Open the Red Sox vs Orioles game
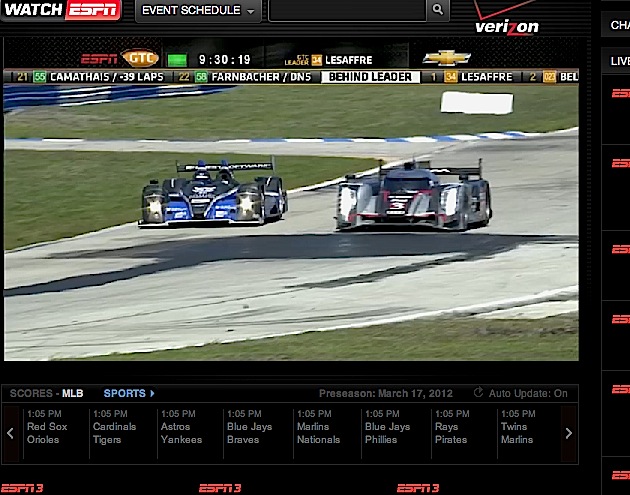630x495 pixels. (47, 427)
